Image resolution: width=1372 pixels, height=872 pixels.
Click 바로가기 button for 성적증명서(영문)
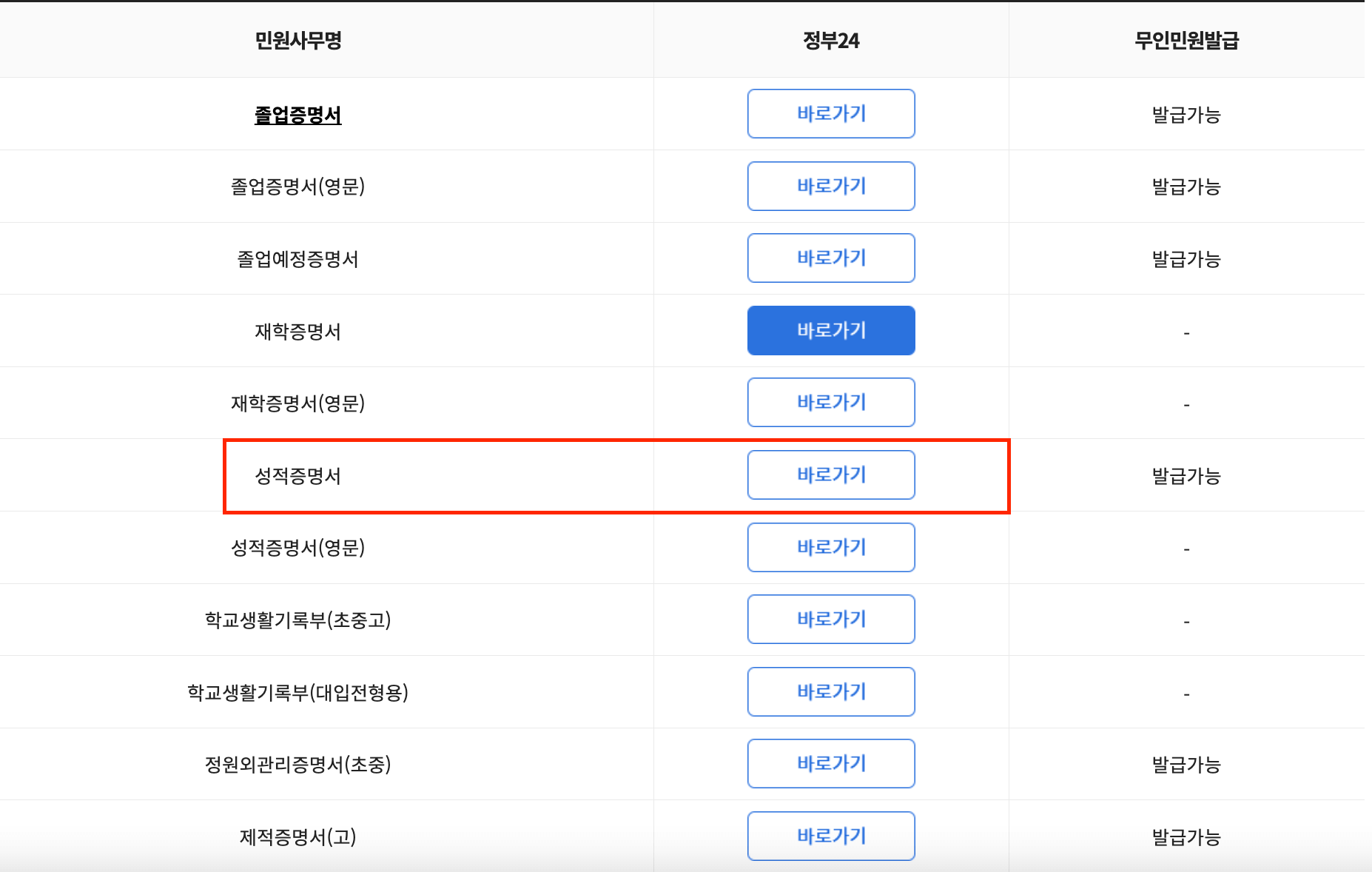click(x=831, y=547)
